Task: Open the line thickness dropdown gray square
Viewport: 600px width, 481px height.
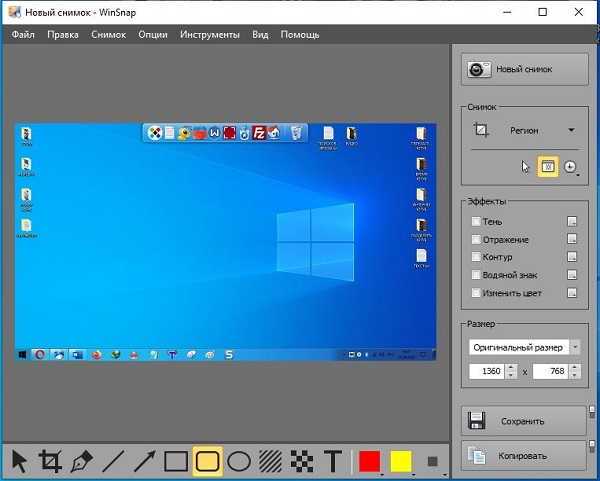Action: coord(432,461)
